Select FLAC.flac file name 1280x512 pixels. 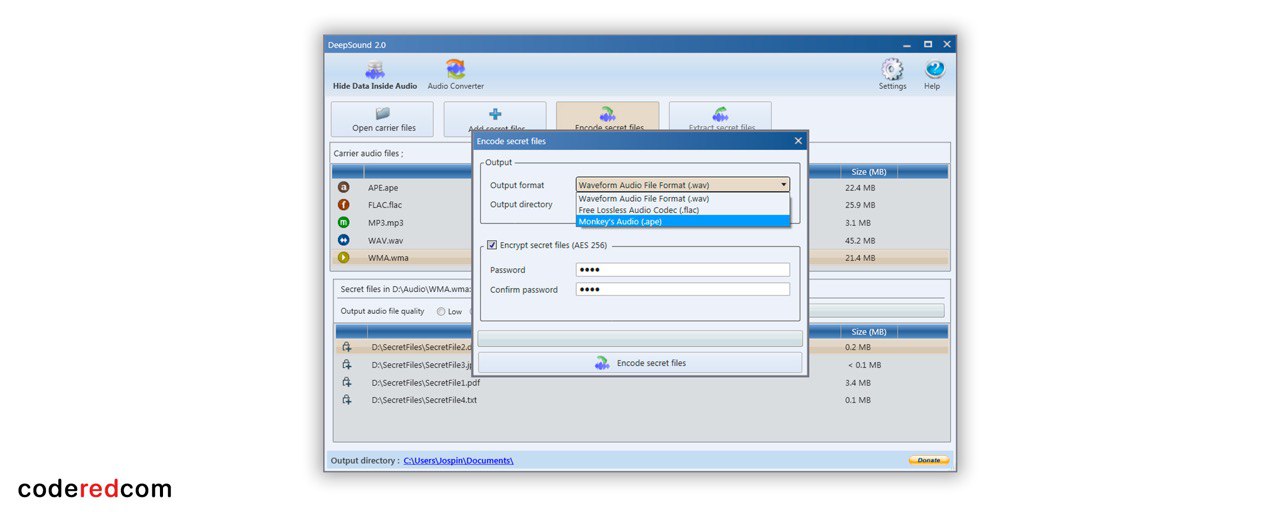[x=385, y=205]
